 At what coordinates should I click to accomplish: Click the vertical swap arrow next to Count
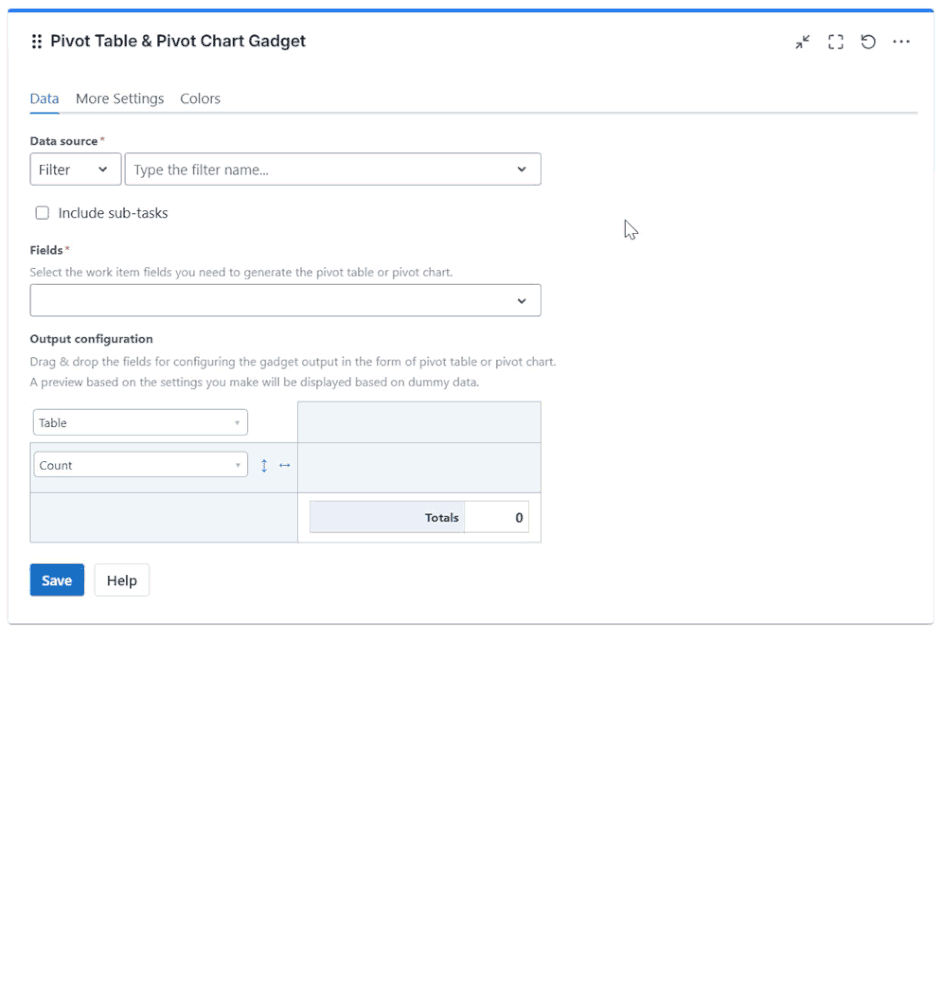(263, 464)
